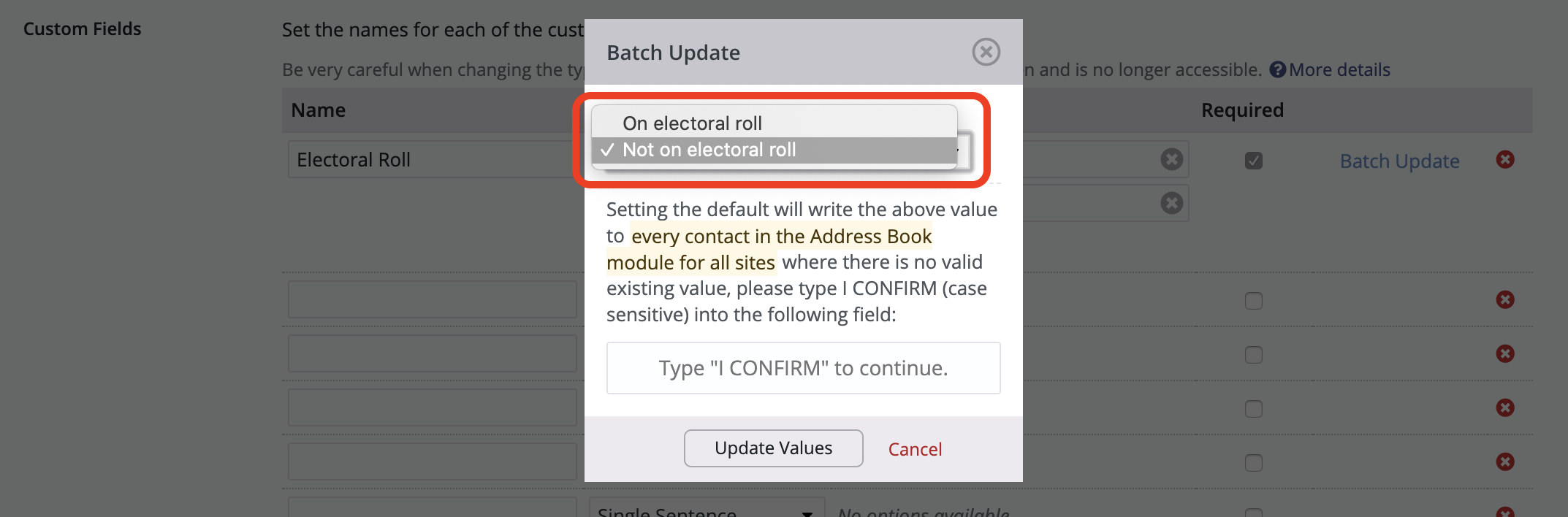
Task: Clear the first option value with its X icon
Action: tap(1171, 158)
